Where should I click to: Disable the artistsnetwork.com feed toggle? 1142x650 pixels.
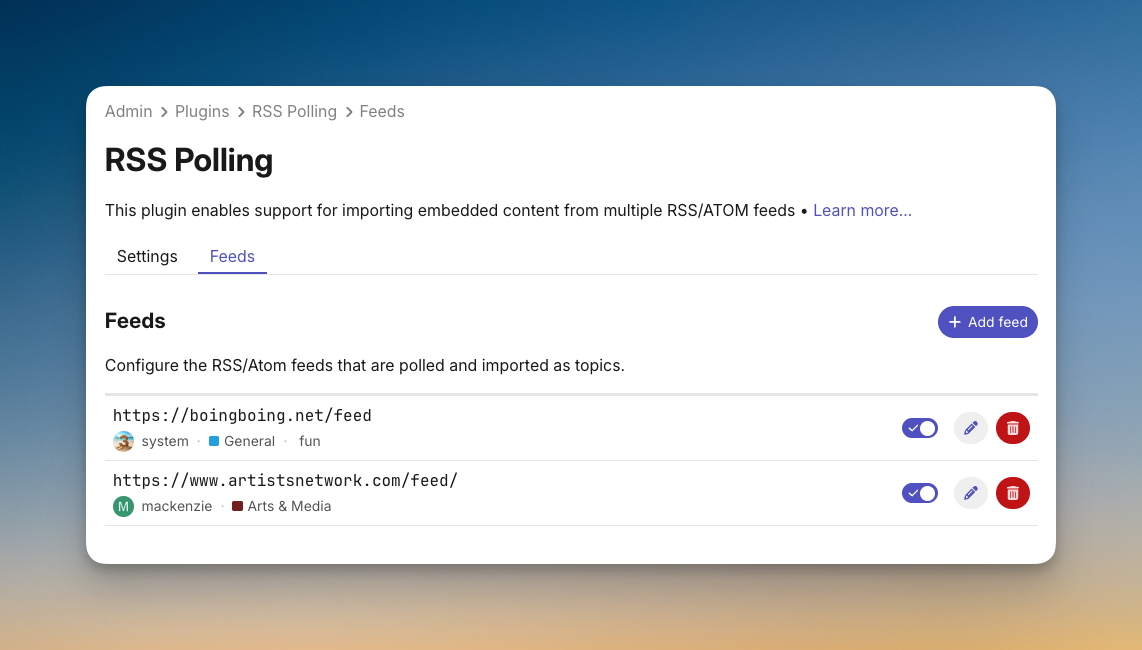pyautogui.click(x=919, y=493)
